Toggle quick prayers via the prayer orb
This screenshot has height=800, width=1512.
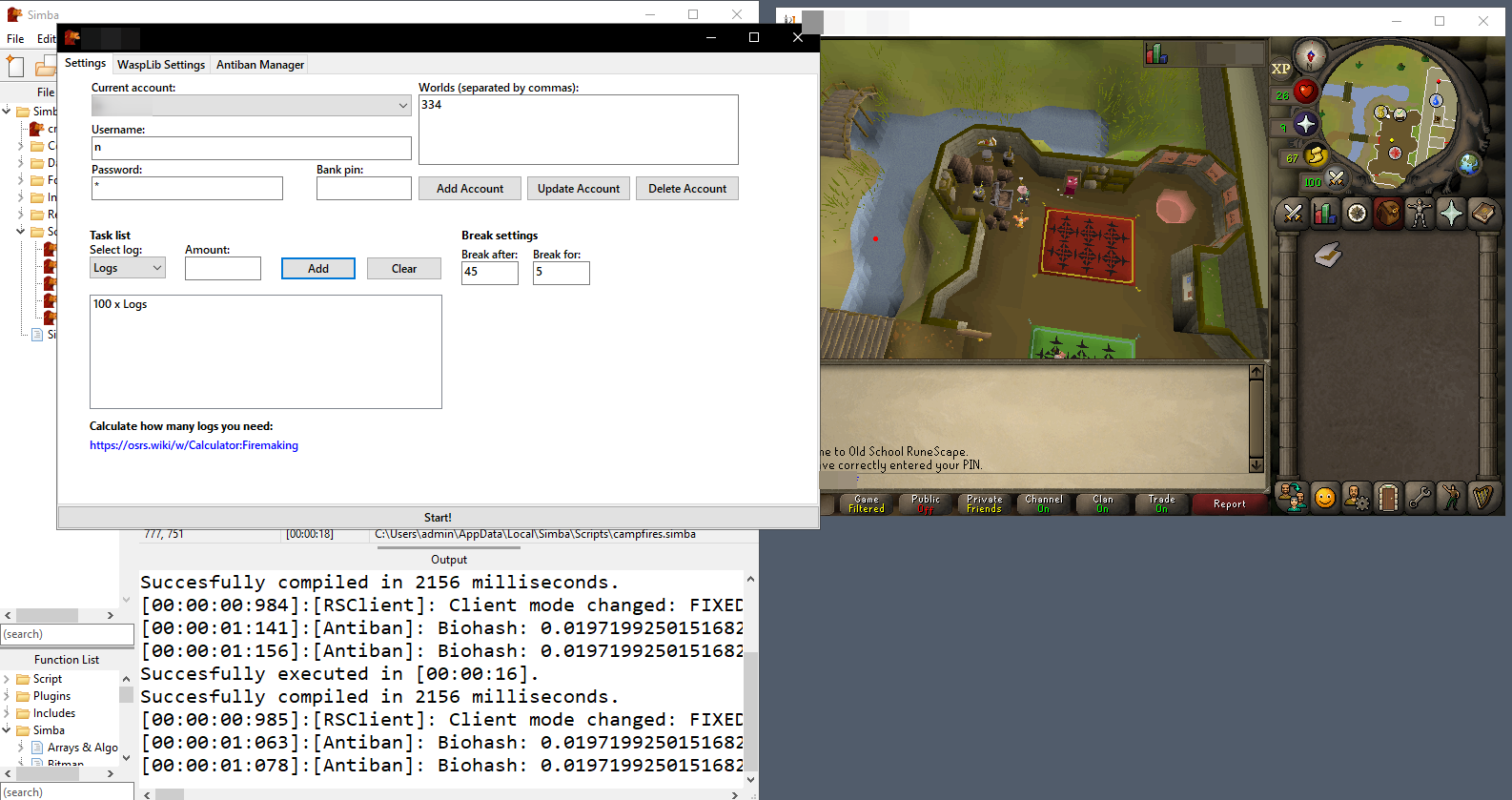coord(1305,124)
